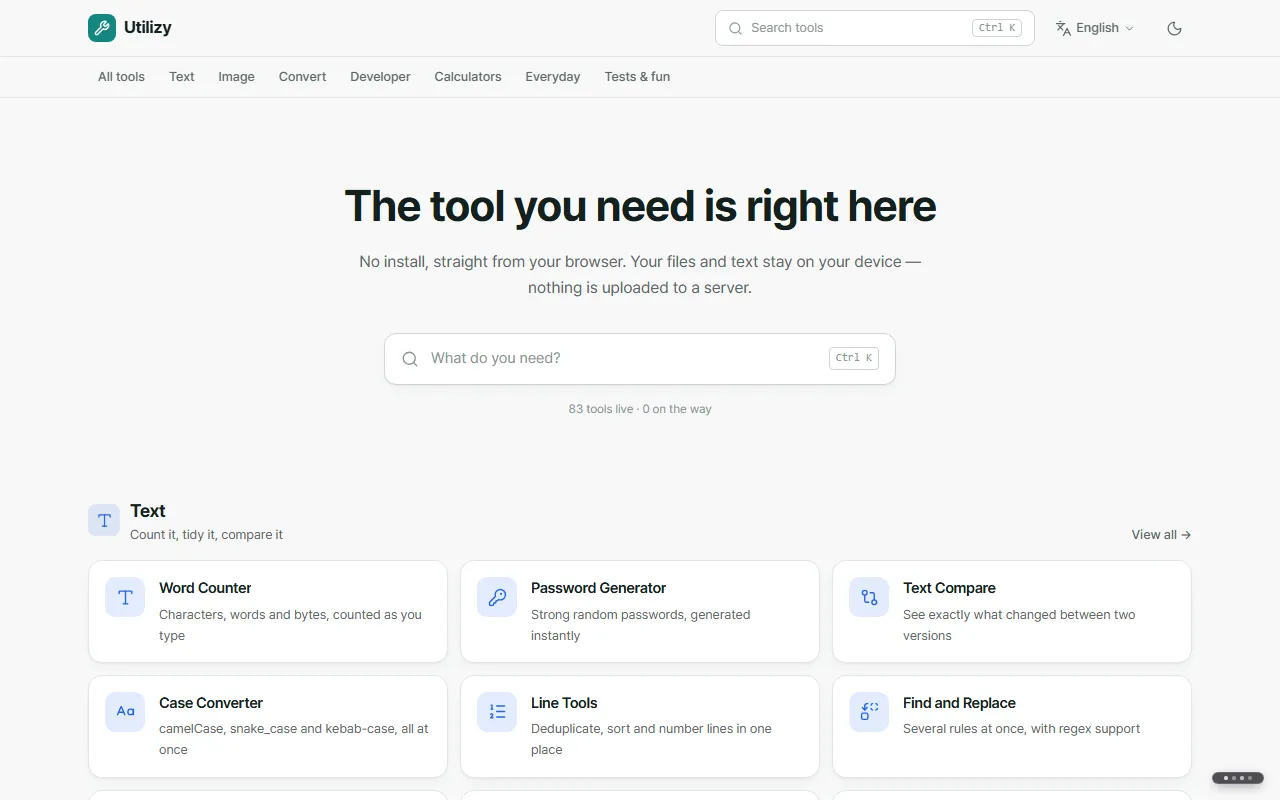Click the magnifier icon in hero search

click(410, 359)
